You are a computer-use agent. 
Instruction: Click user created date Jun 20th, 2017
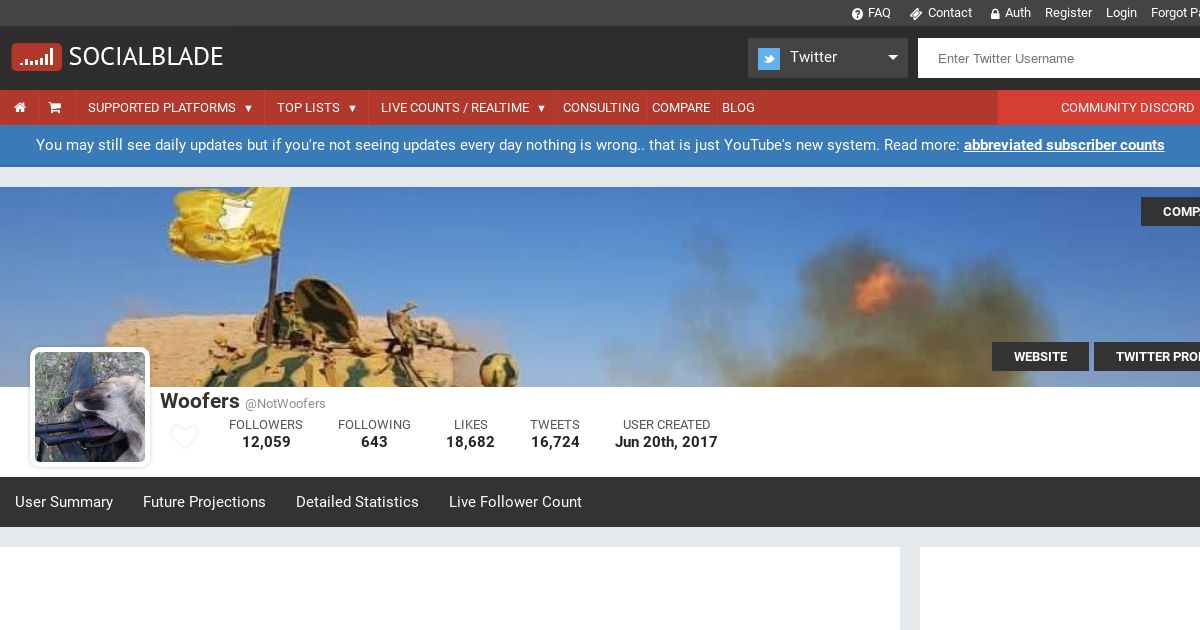coord(666,442)
